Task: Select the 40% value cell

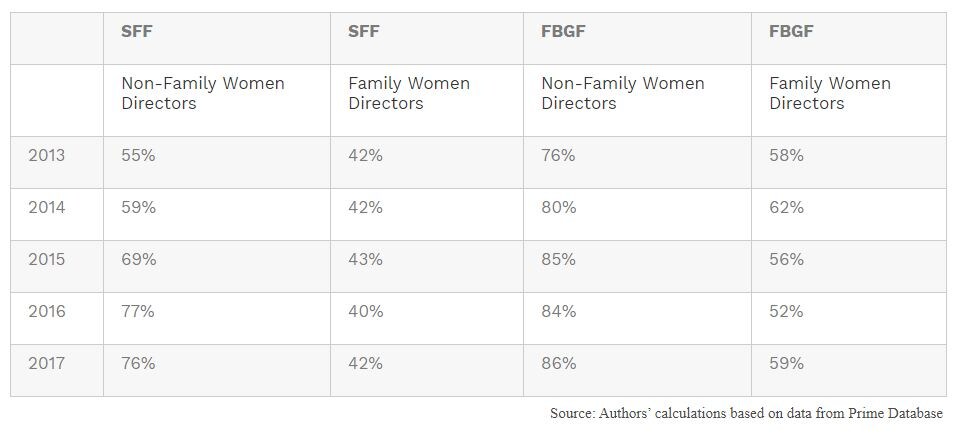Action: pos(365,312)
